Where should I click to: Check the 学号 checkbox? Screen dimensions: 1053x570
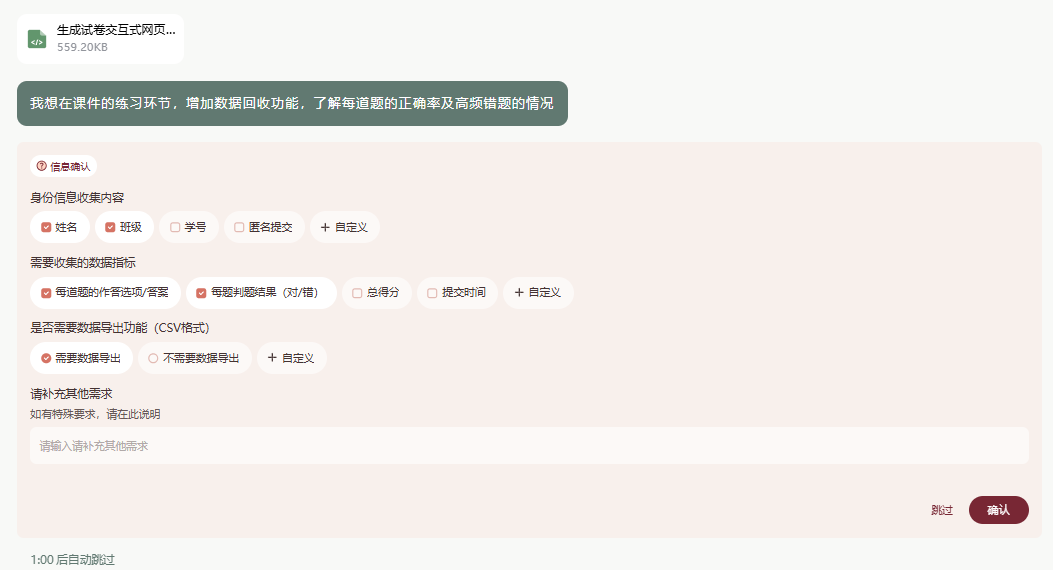click(x=175, y=228)
